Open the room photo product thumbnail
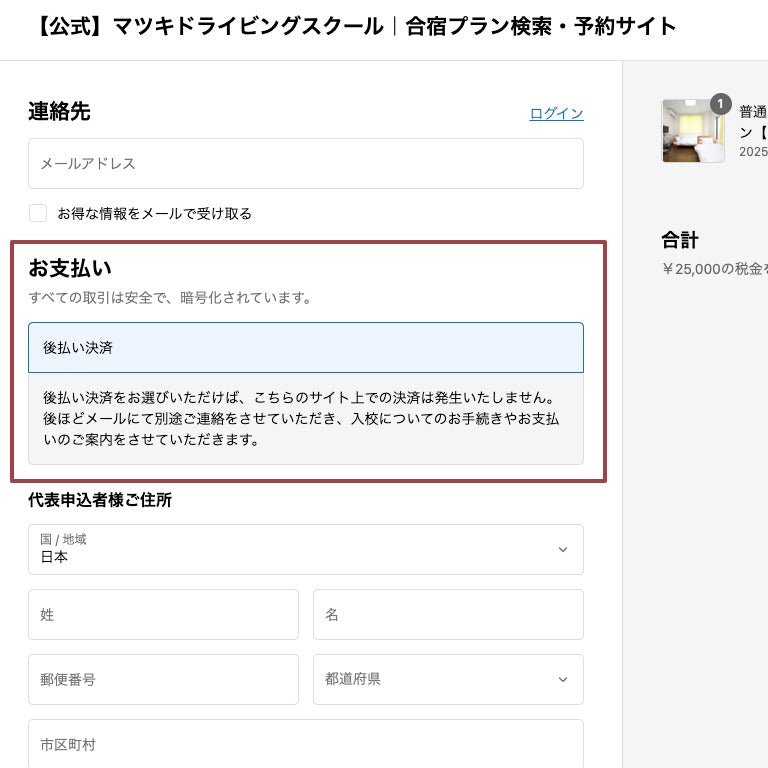Image resolution: width=768 pixels, height=768 pixels. [692, 131]
